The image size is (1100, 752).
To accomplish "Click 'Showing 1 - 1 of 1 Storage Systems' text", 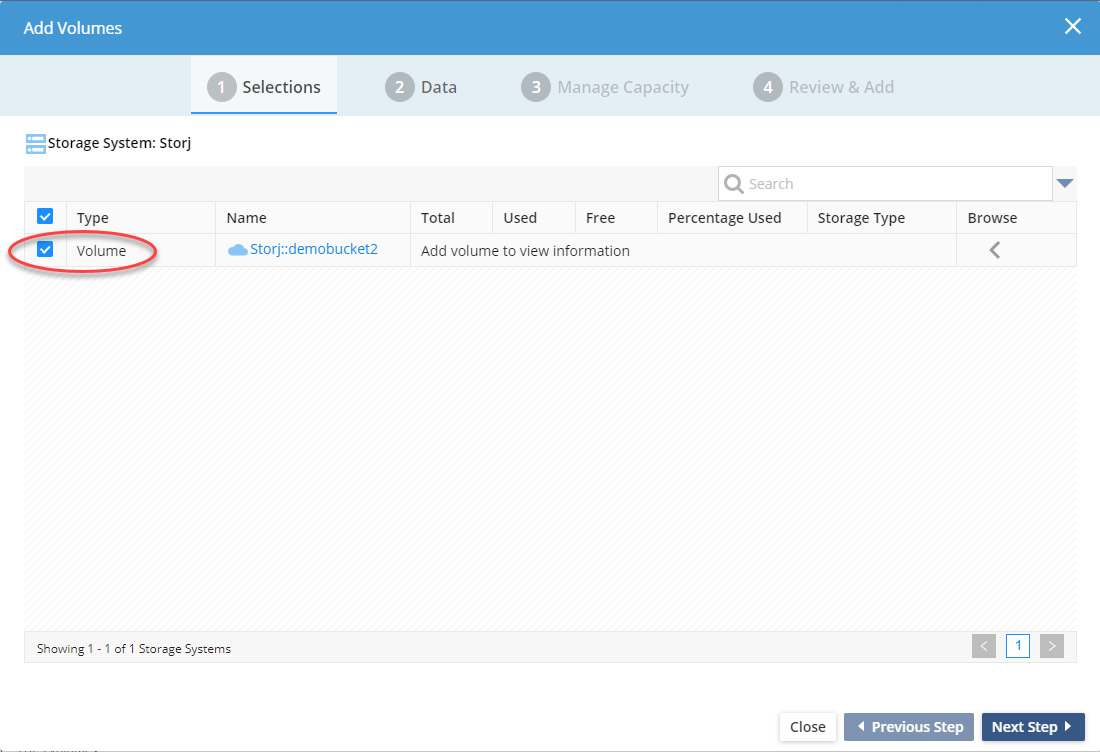I will [x=134, y=649].
